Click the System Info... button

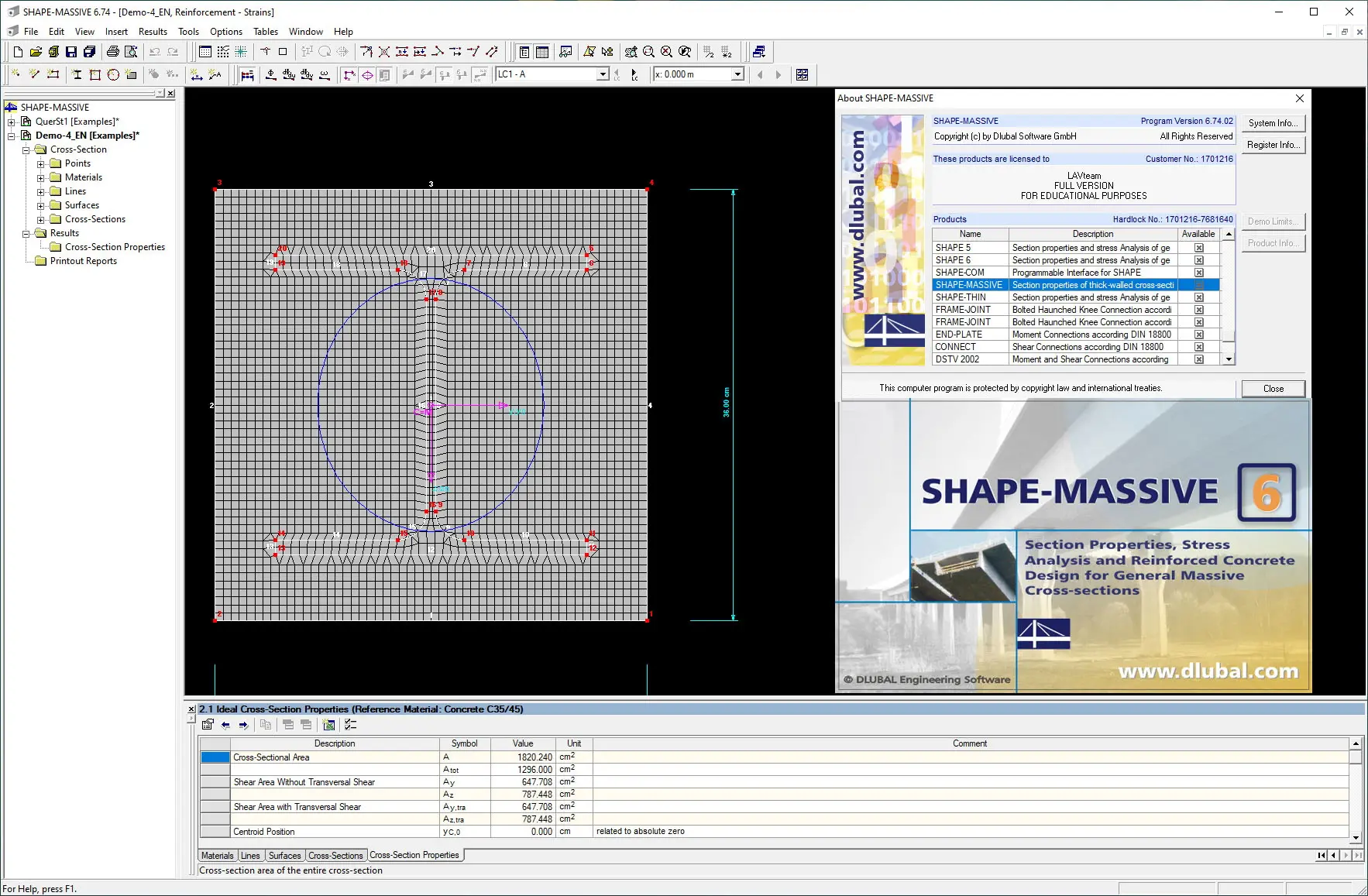[1273, 123]
